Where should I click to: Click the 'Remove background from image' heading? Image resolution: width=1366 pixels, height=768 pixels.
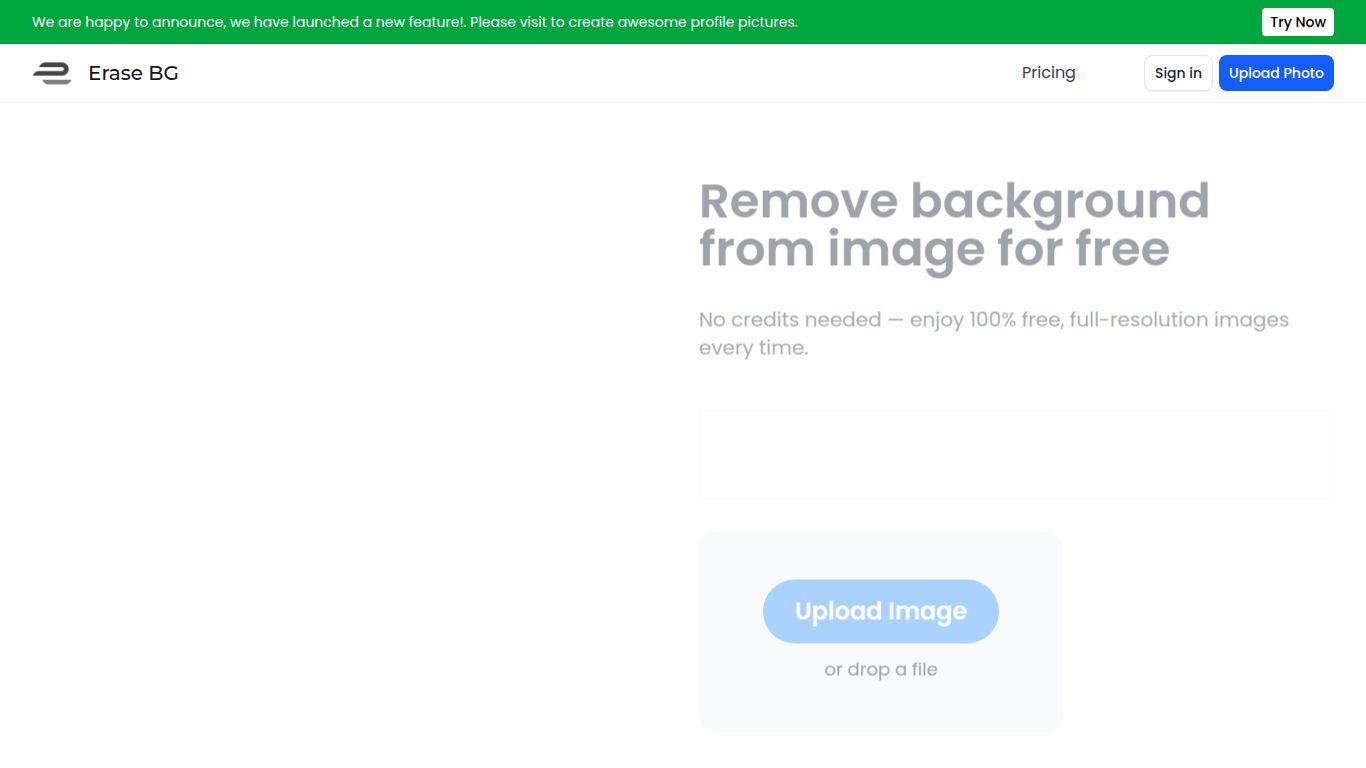coord(954,224)
